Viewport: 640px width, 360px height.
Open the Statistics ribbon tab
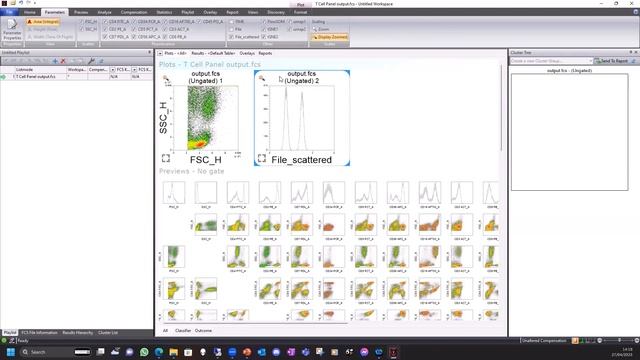tap(164, 12)
